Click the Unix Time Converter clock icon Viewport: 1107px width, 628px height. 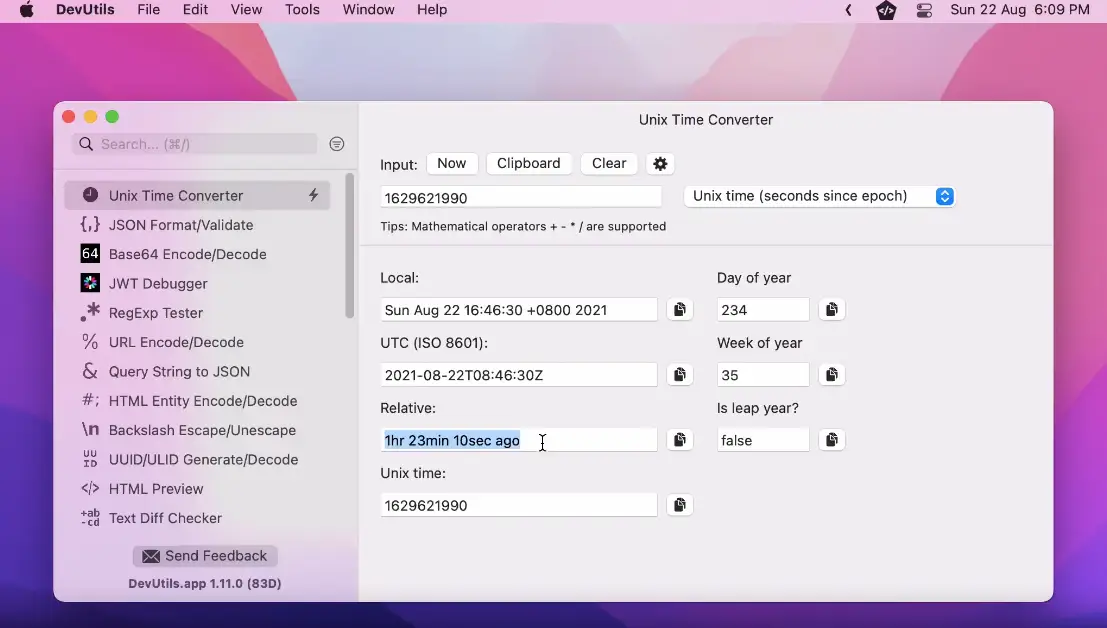click(x=90, y=195)
